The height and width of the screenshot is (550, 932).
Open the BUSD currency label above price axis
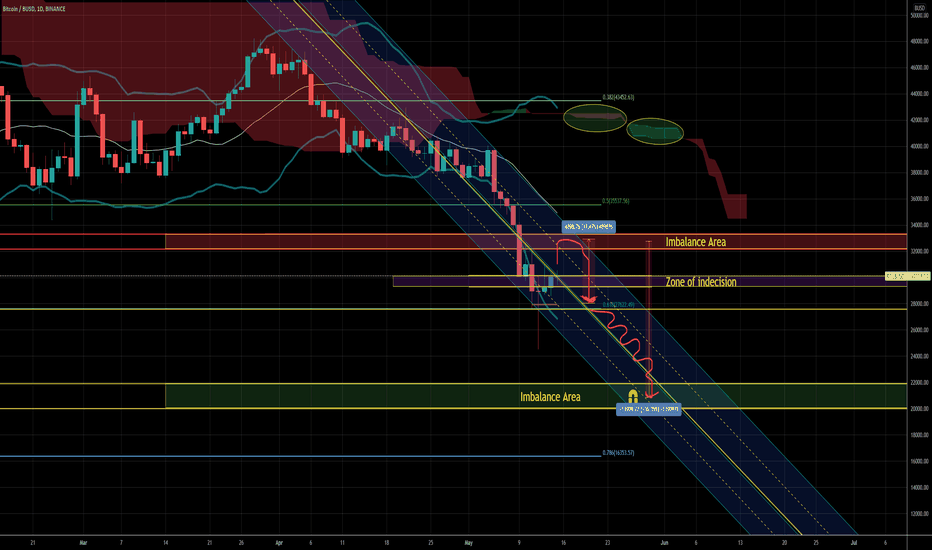point(919,8)
